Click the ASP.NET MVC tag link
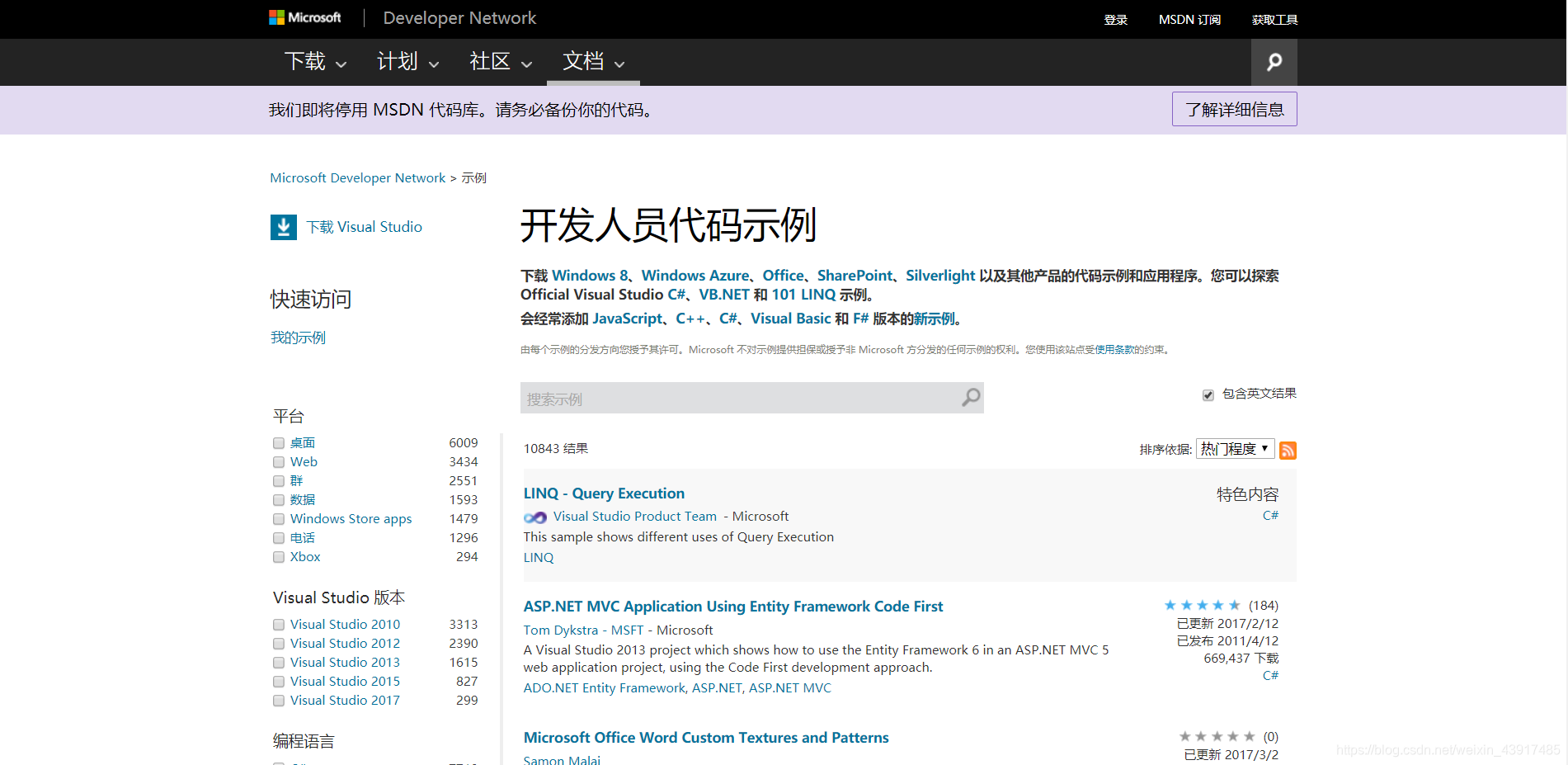The image size is (1568, 765). (789, 688)
